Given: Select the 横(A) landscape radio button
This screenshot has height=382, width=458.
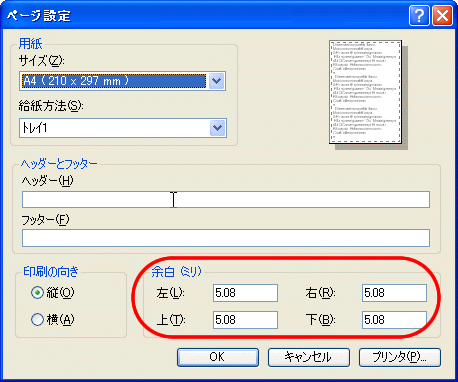Looking at the screenshot, I should (37, 319).
